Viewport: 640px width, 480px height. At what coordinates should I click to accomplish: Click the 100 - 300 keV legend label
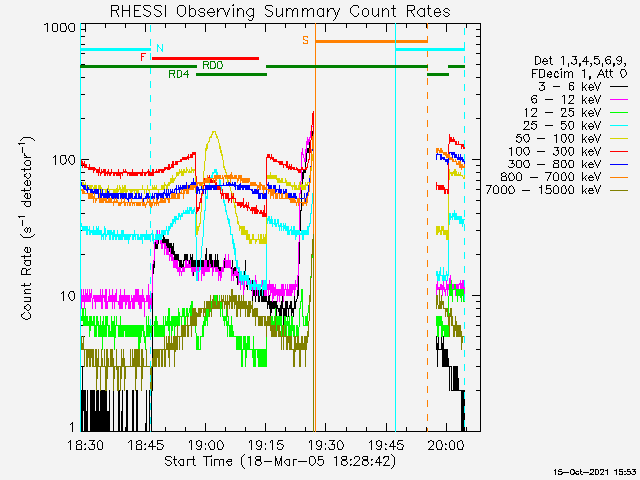pos(555,151)
